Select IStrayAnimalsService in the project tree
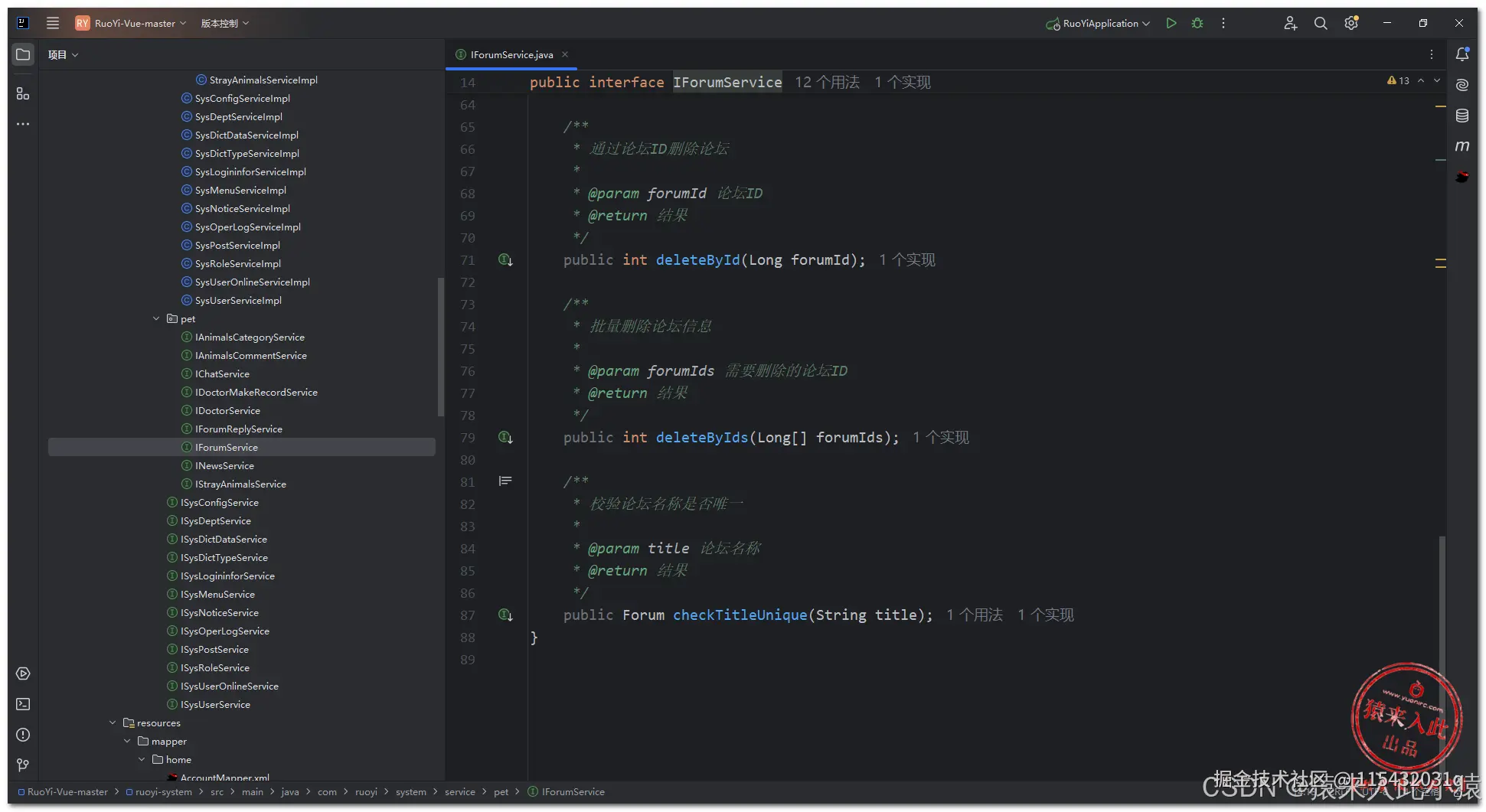This screenshot has width=1486, height=812. pyautogui.click(x=240, y=484)
